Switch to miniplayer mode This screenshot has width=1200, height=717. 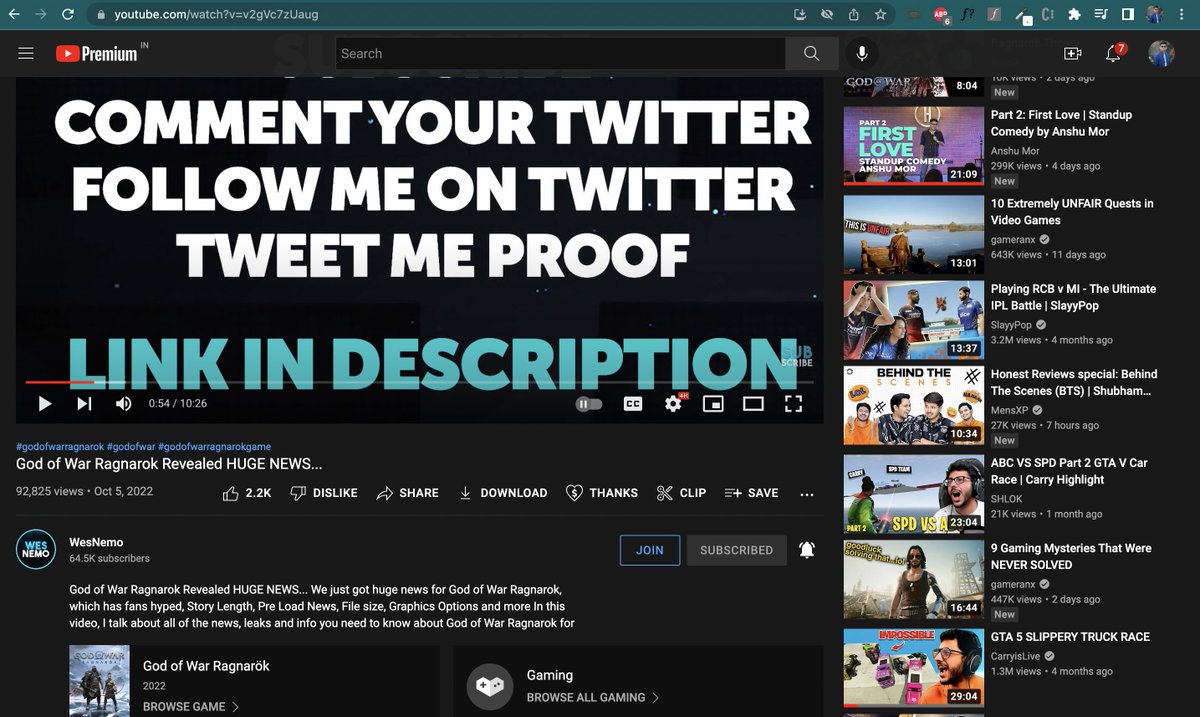(713, 404)
